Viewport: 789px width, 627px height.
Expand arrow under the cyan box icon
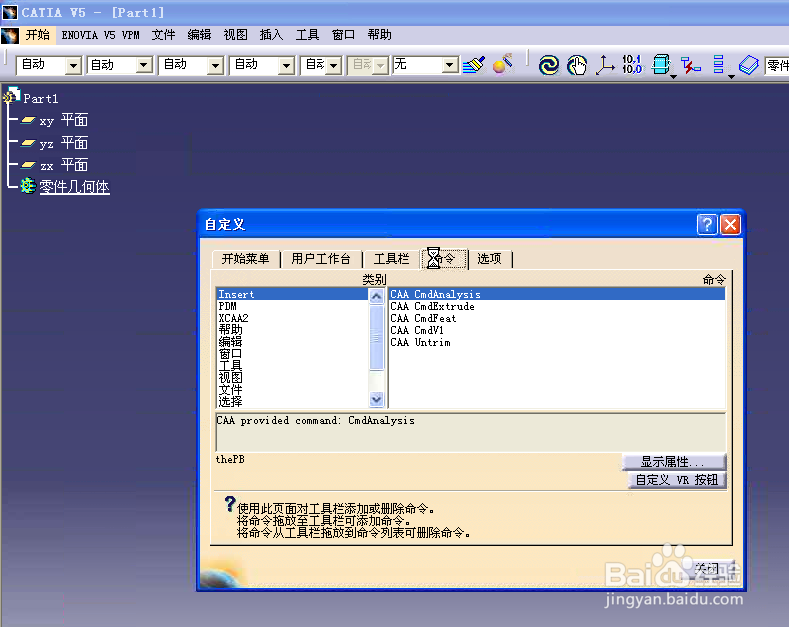(x=673, y=77)
